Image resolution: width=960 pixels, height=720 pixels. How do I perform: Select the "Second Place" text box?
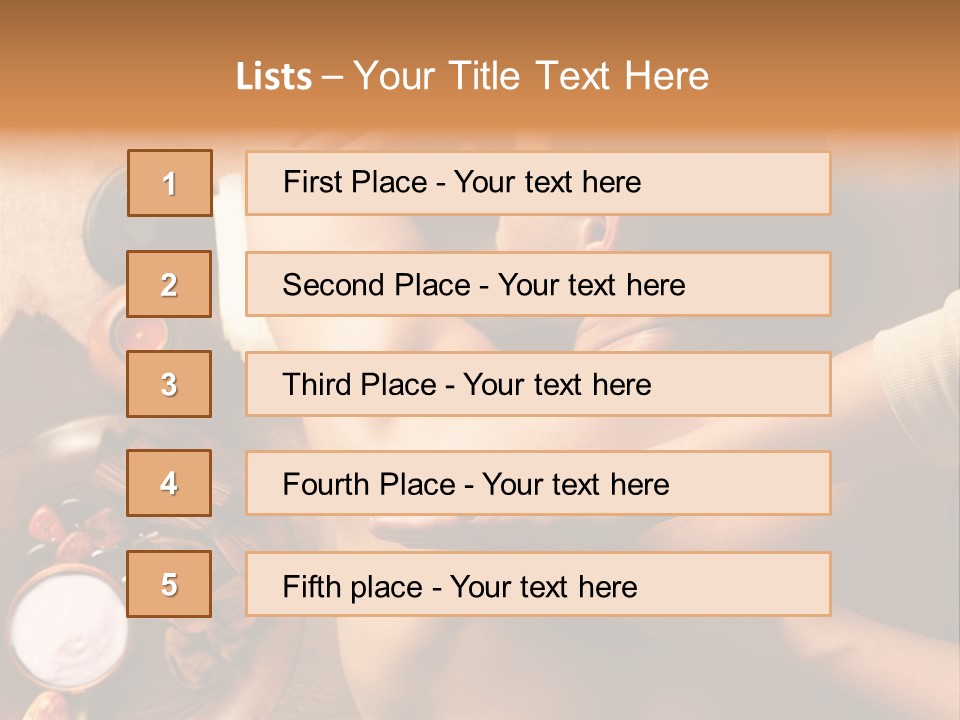click(x=538, y=284)
